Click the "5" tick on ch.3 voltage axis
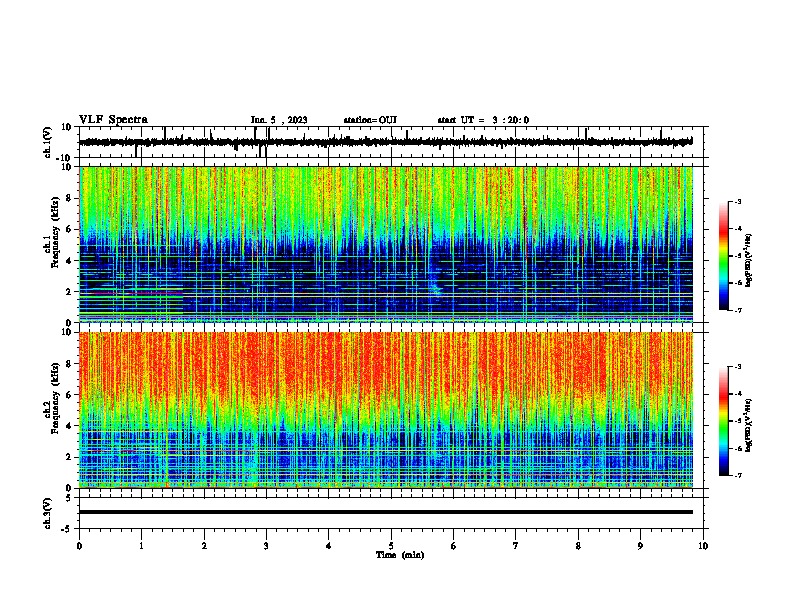This screenshot has height=612, width=792. pos(69,498)
